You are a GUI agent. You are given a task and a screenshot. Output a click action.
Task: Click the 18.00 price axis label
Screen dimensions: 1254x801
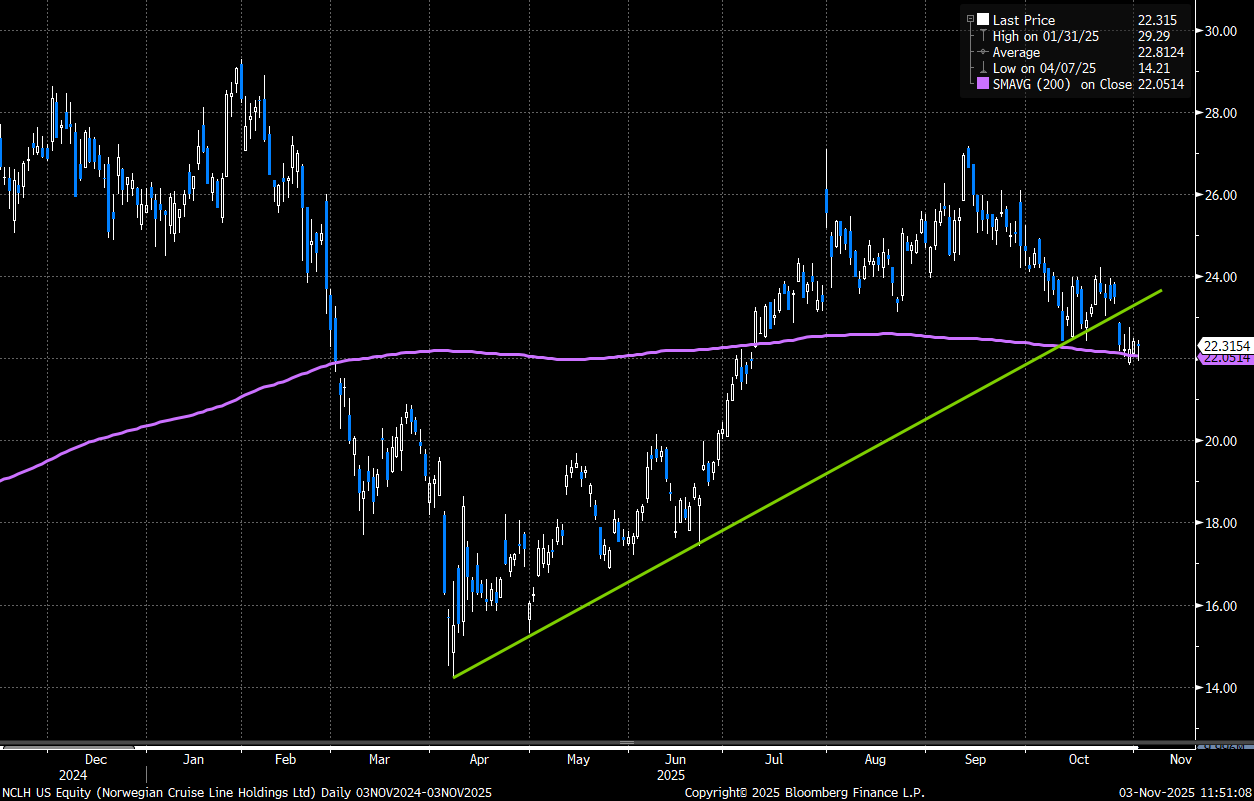click(1222, 523)
